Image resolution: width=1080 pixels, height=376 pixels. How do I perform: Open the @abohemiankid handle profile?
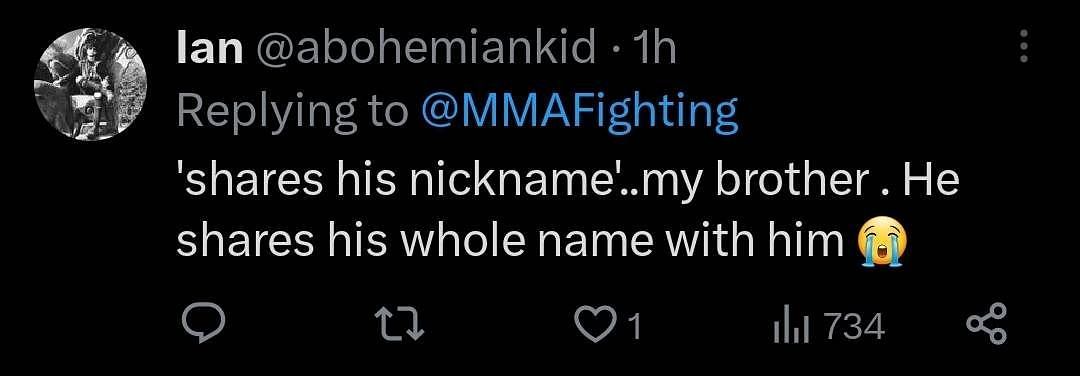tap(426, 49)
